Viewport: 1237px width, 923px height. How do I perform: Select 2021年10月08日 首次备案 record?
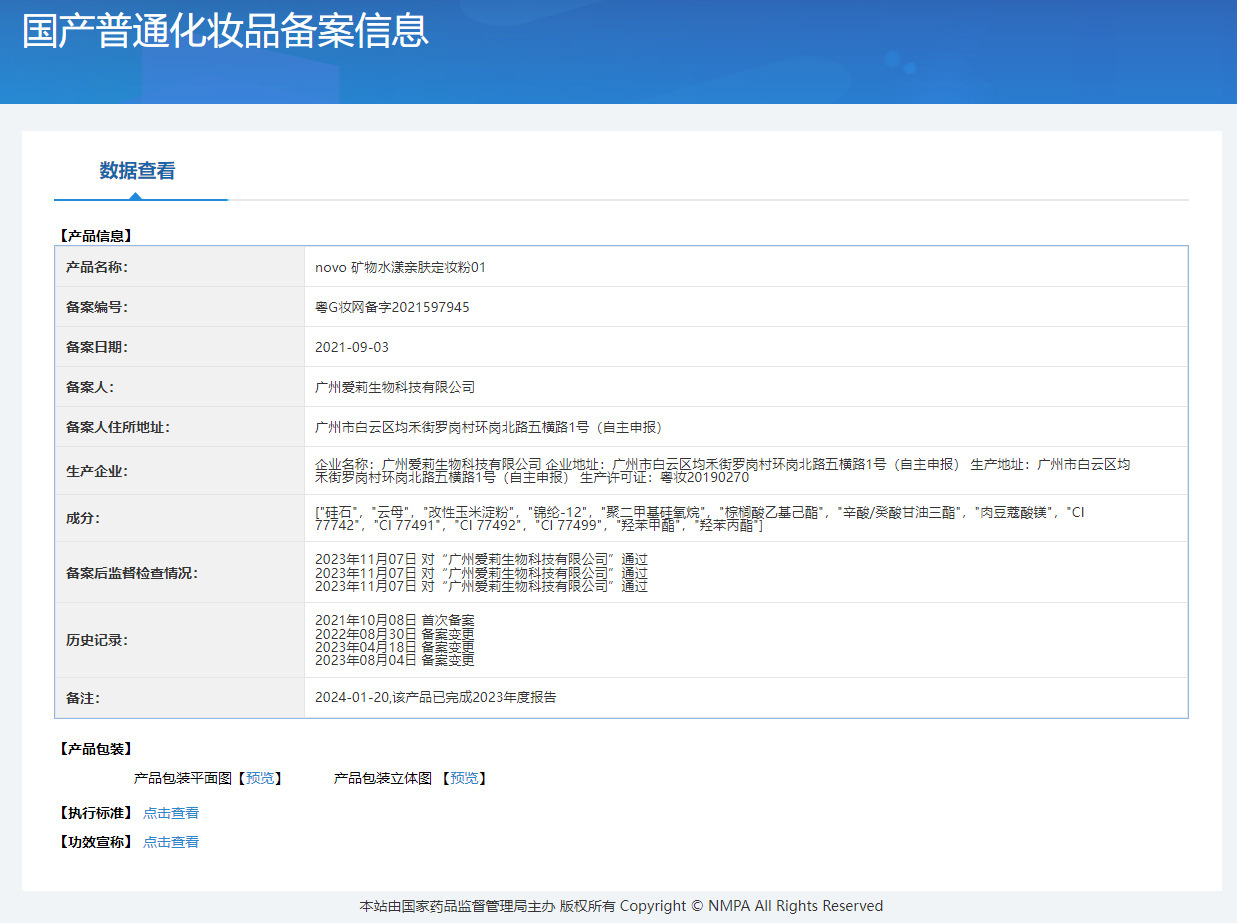395,621
